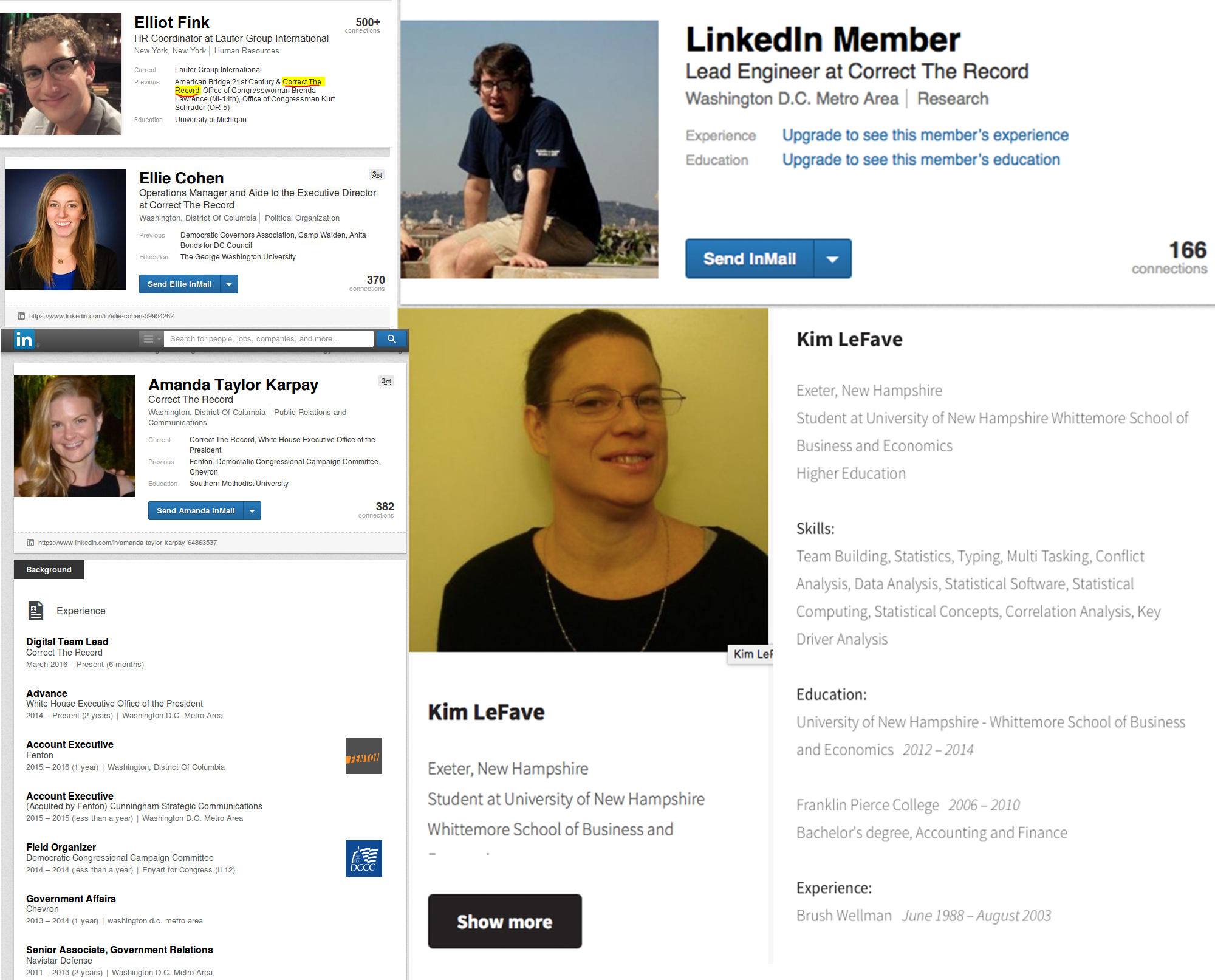Select the Background tab

[x=49, y=569]
